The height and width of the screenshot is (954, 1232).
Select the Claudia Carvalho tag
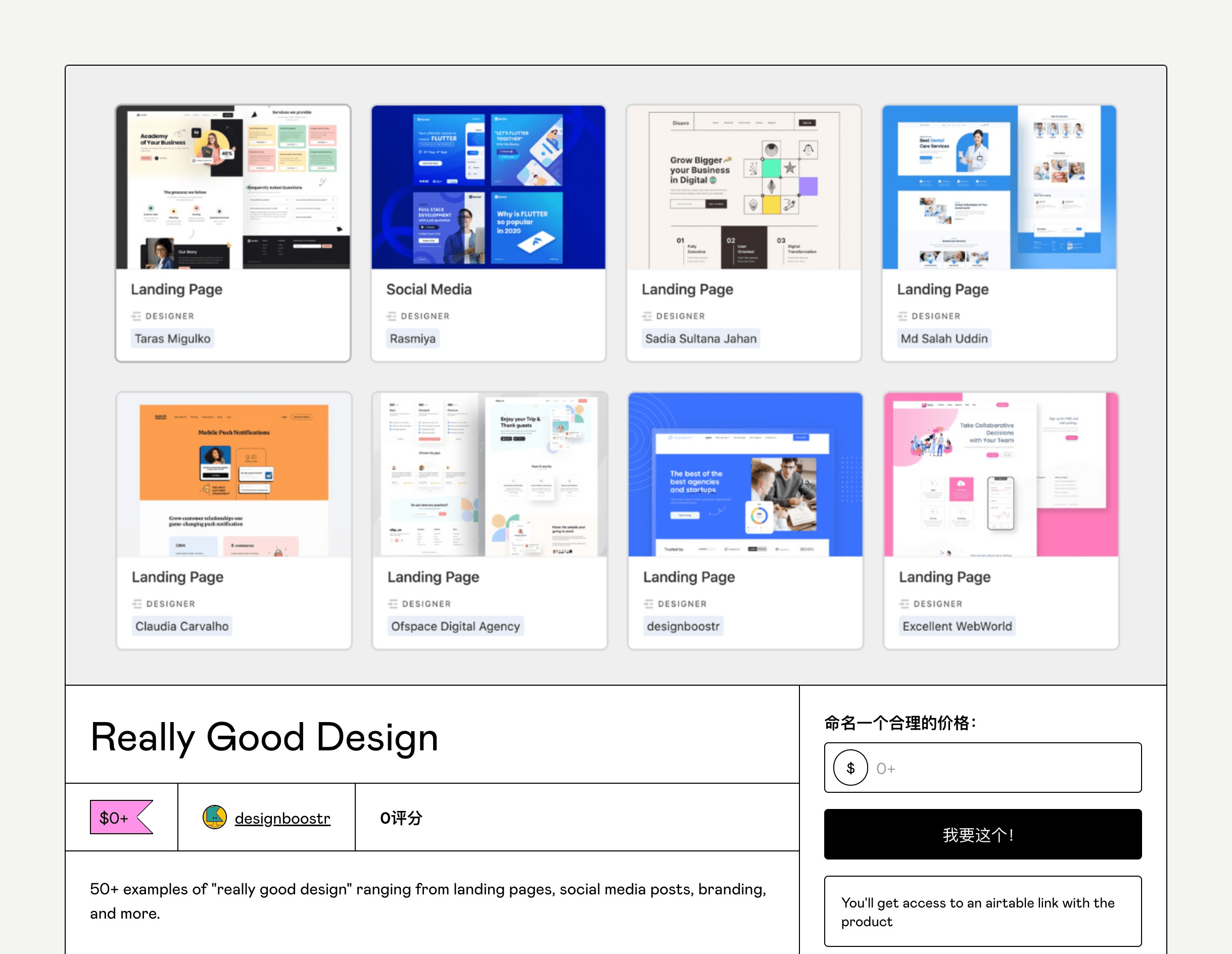[181, 626]
